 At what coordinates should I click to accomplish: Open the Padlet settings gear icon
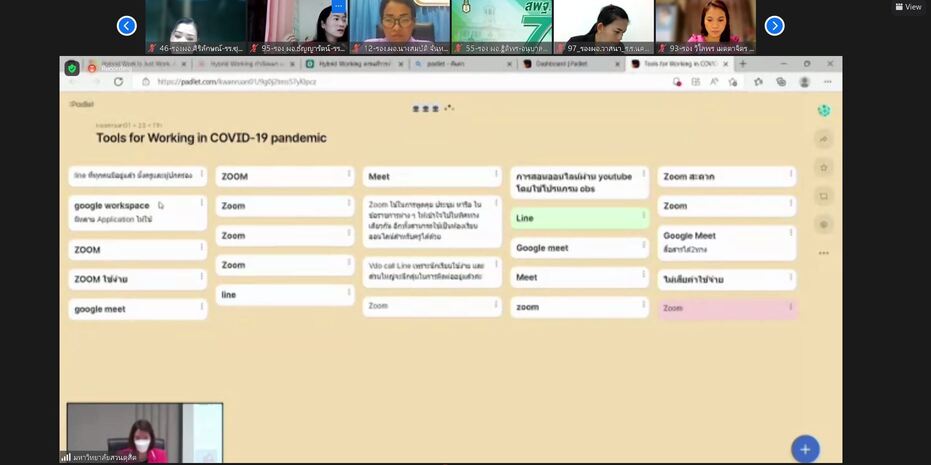click(824, 224)
